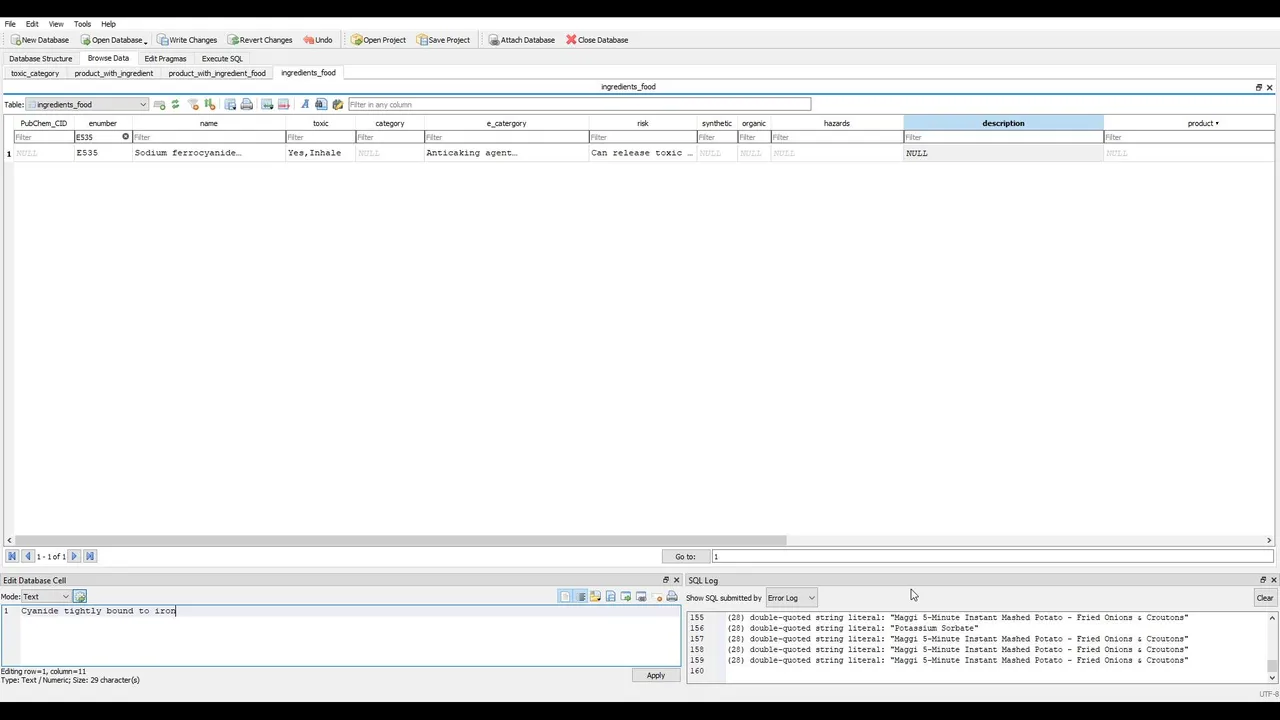
Task: Expand the Open Database dropdown arrow
Action: (146, 41)
